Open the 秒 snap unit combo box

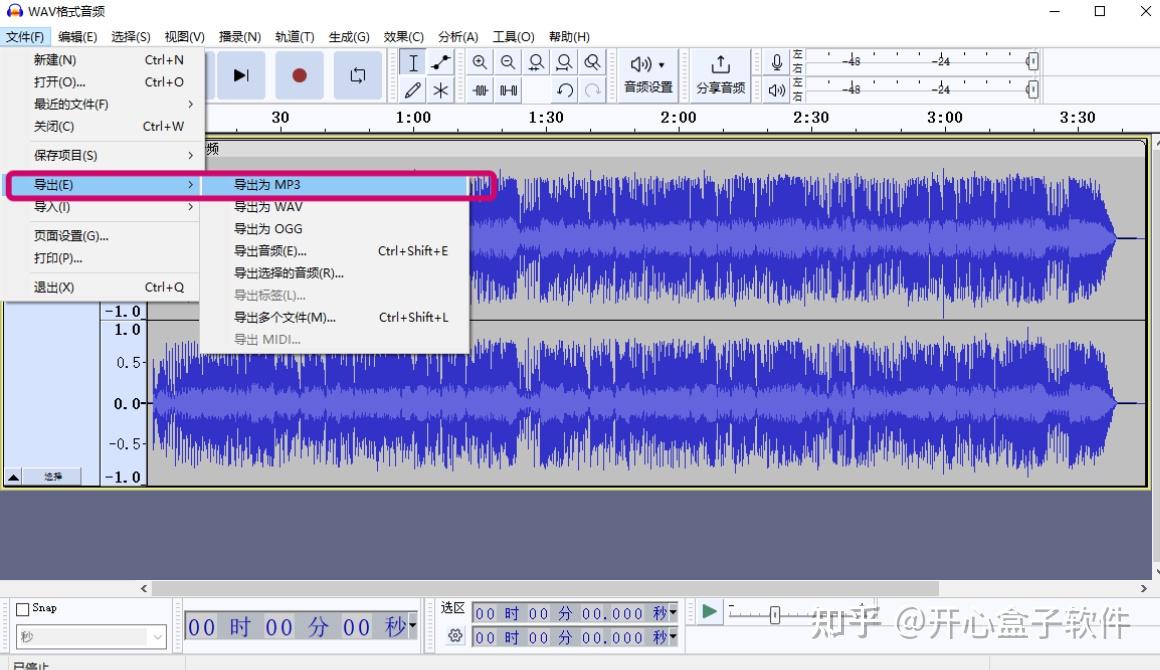[x=91, y=637]
